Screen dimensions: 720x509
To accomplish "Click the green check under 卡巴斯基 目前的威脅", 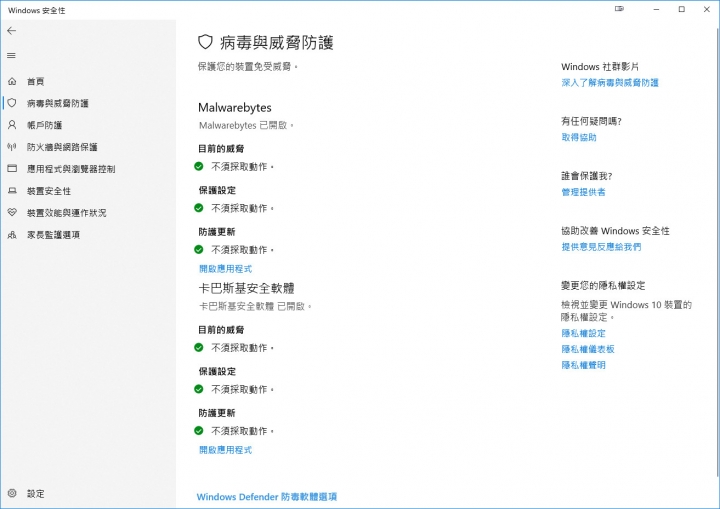I will click(x=199, y=347).
